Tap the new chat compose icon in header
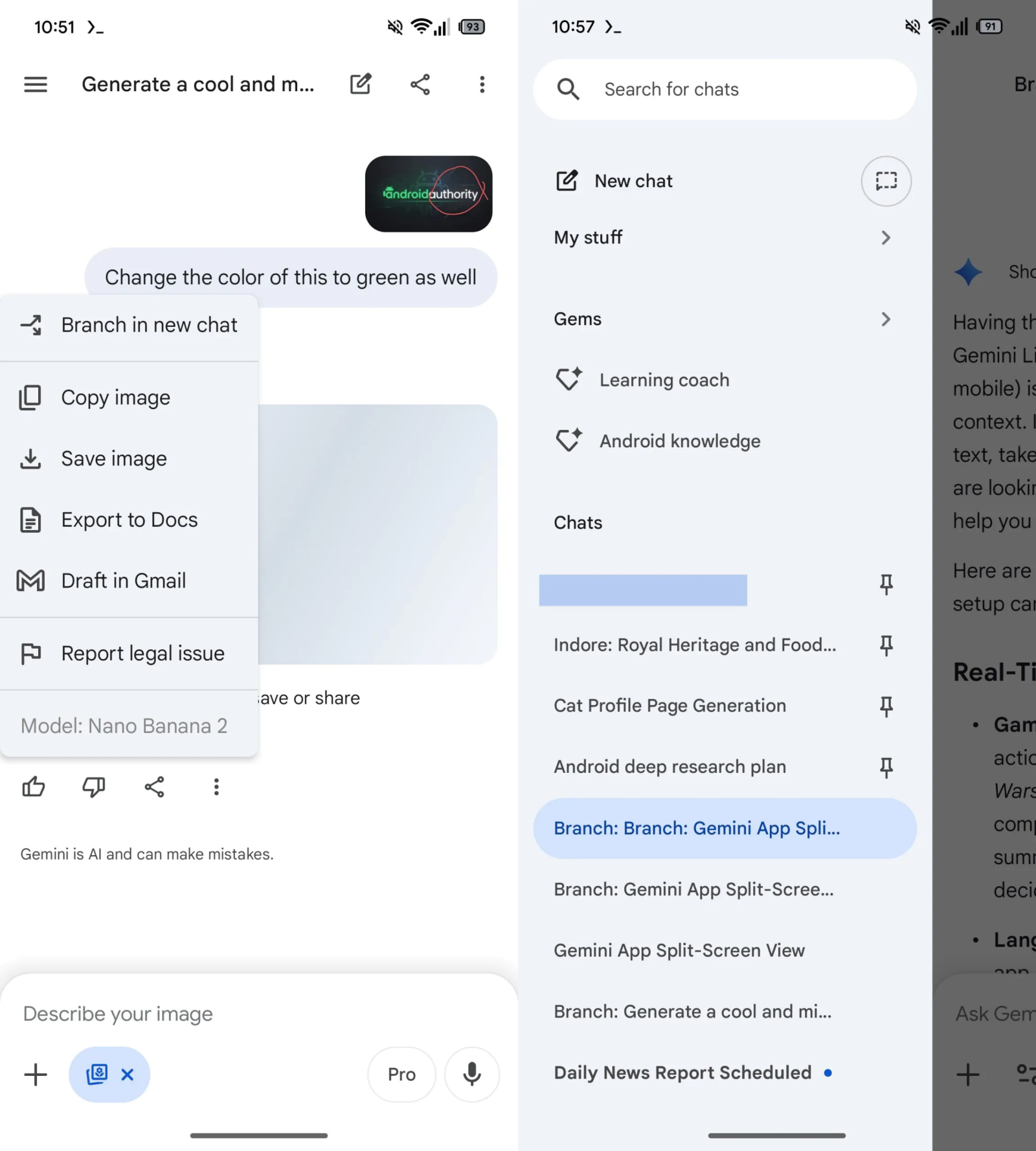The image size is (1036, 1151). coord(361,84)
